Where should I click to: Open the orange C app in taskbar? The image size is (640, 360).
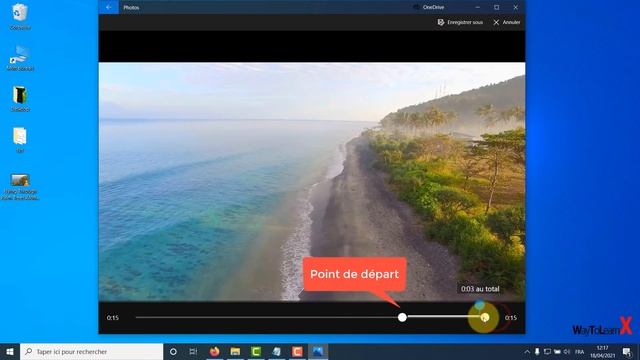tap(297, 351)
